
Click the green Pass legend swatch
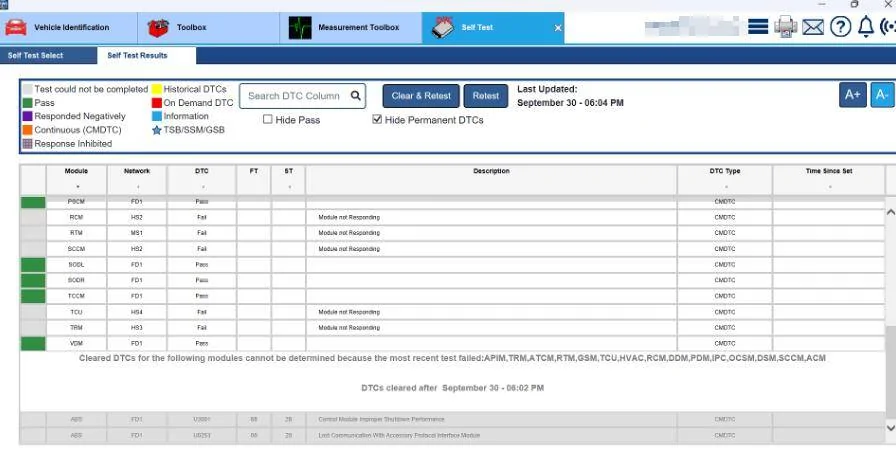click(x=27, y=103)
